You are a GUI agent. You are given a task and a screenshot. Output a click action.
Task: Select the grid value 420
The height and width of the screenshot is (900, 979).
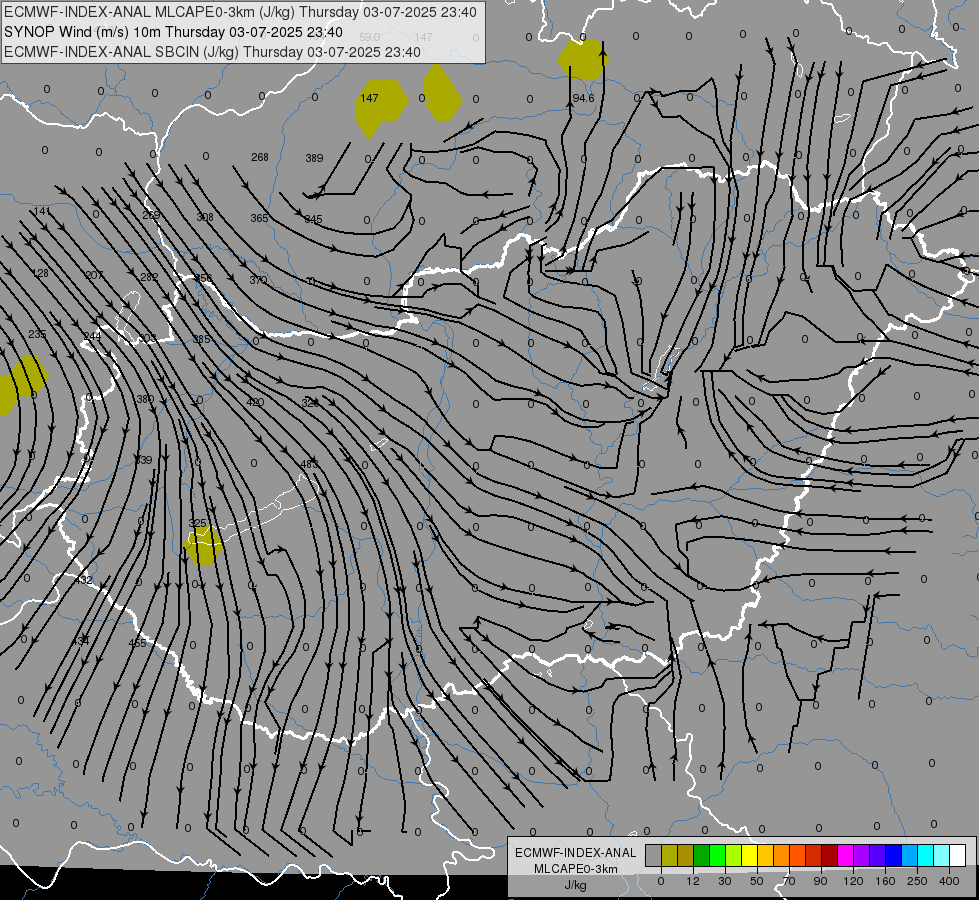pos(255,402)
